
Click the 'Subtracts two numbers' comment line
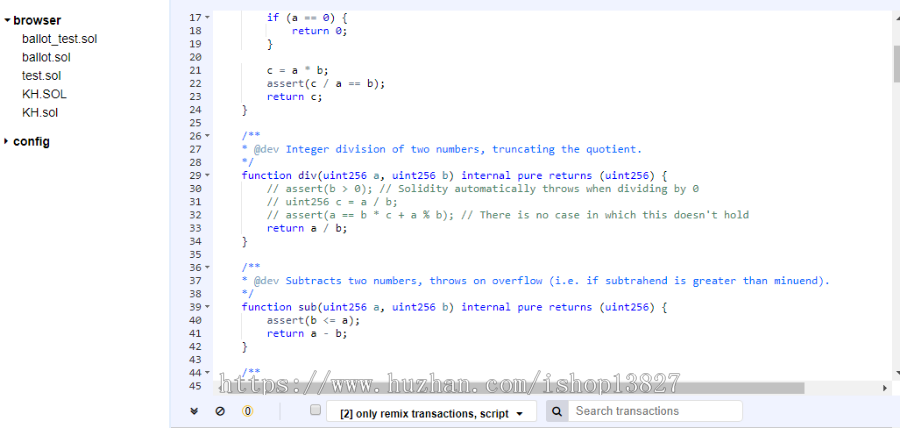[x=536, y=281]
